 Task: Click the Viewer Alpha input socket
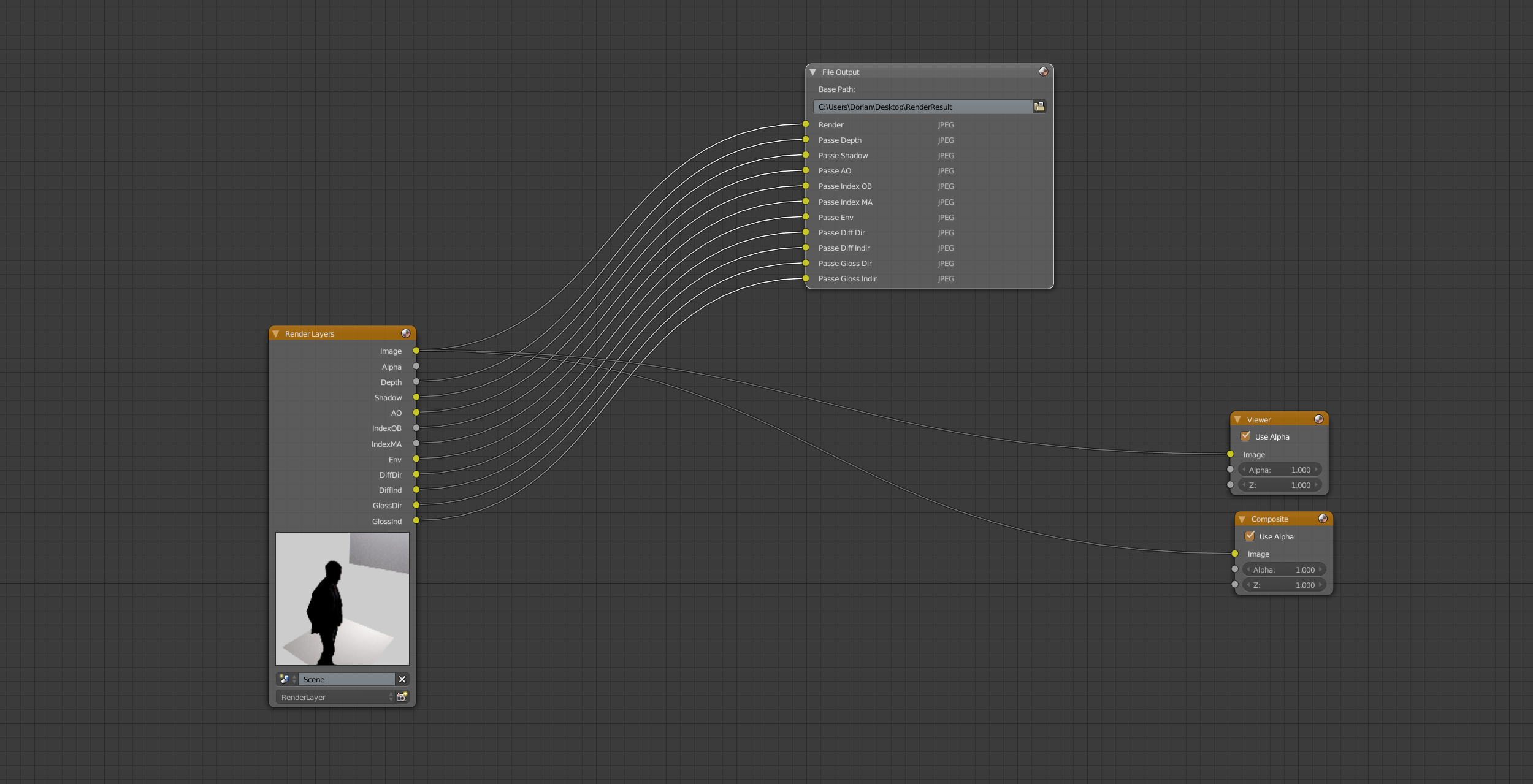[x=1230, y=470]
